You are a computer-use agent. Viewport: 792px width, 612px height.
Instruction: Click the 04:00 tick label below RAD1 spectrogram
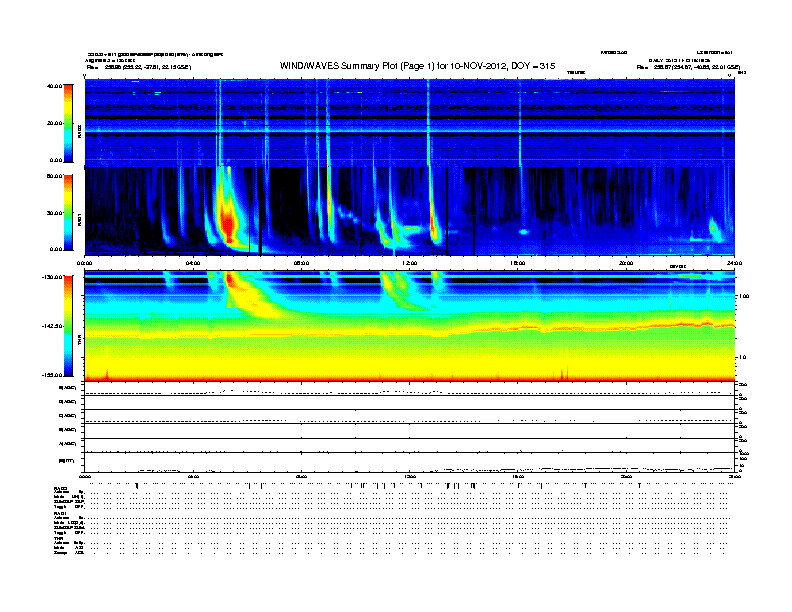click(193, 263)
